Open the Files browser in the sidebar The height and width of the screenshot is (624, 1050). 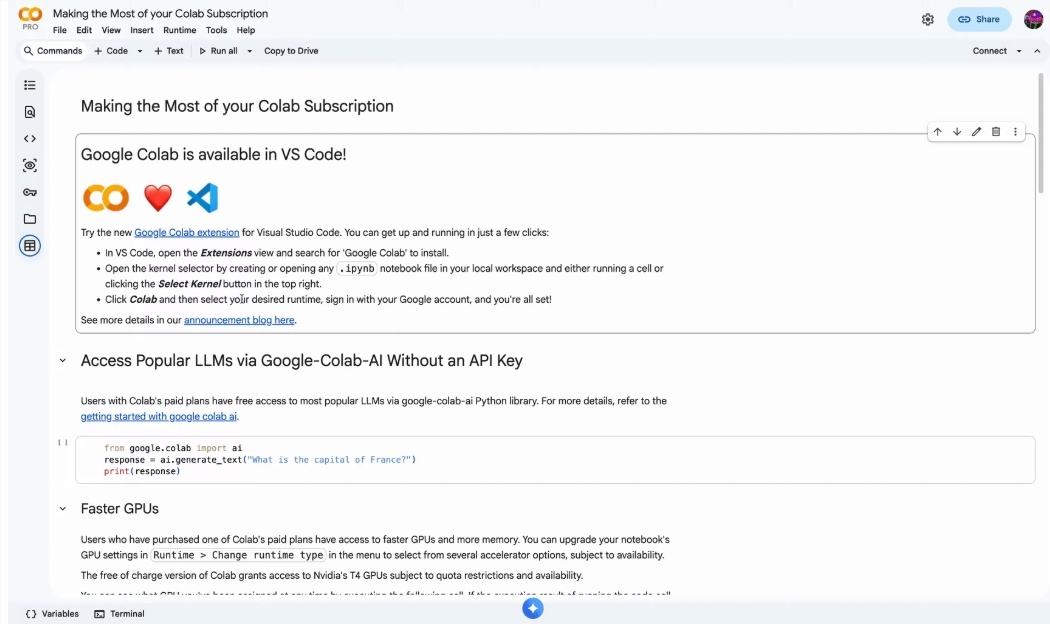(x=29, y=218)
